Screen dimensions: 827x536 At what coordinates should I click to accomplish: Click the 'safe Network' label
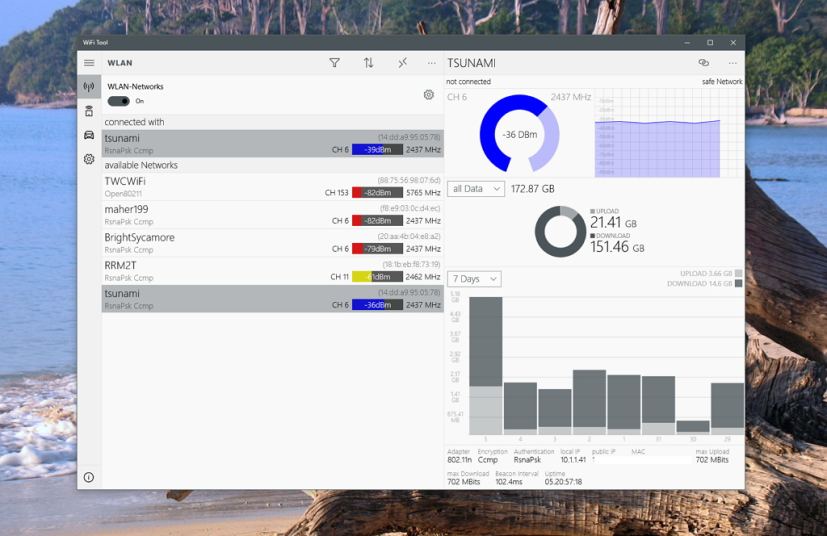pyautogui.click(x=722, y=82)
